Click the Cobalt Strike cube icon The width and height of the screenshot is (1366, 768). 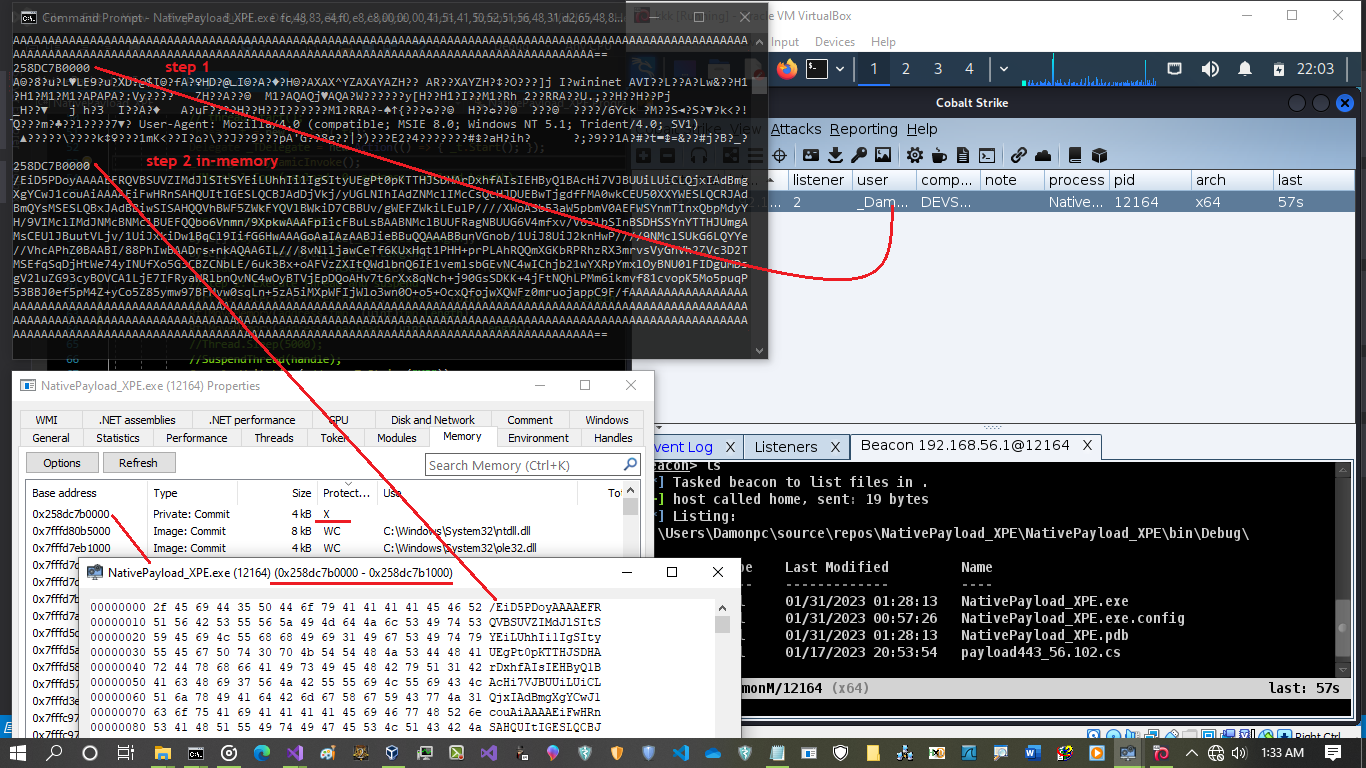coord(1099,155)
